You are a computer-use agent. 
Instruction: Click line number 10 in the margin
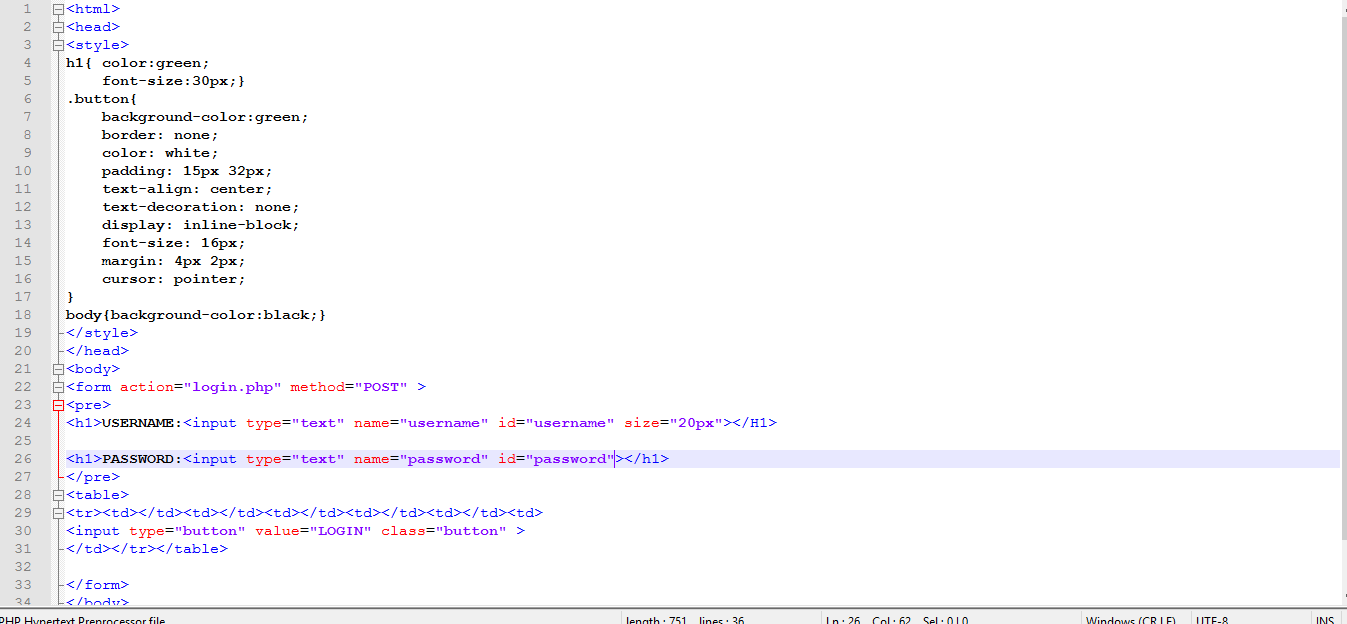pyautogui.click(x=22, y=170)
